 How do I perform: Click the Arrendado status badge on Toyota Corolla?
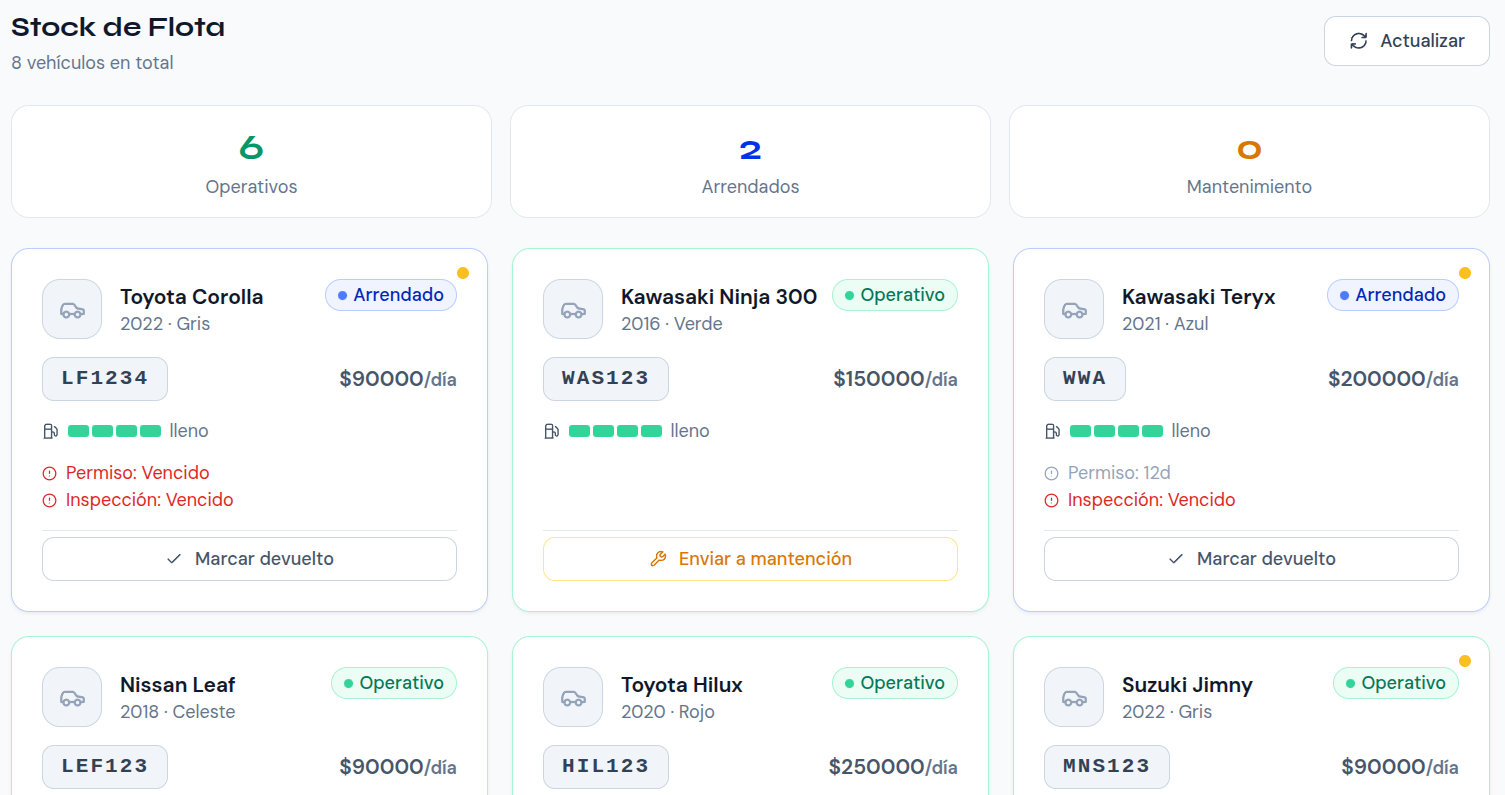391,295
